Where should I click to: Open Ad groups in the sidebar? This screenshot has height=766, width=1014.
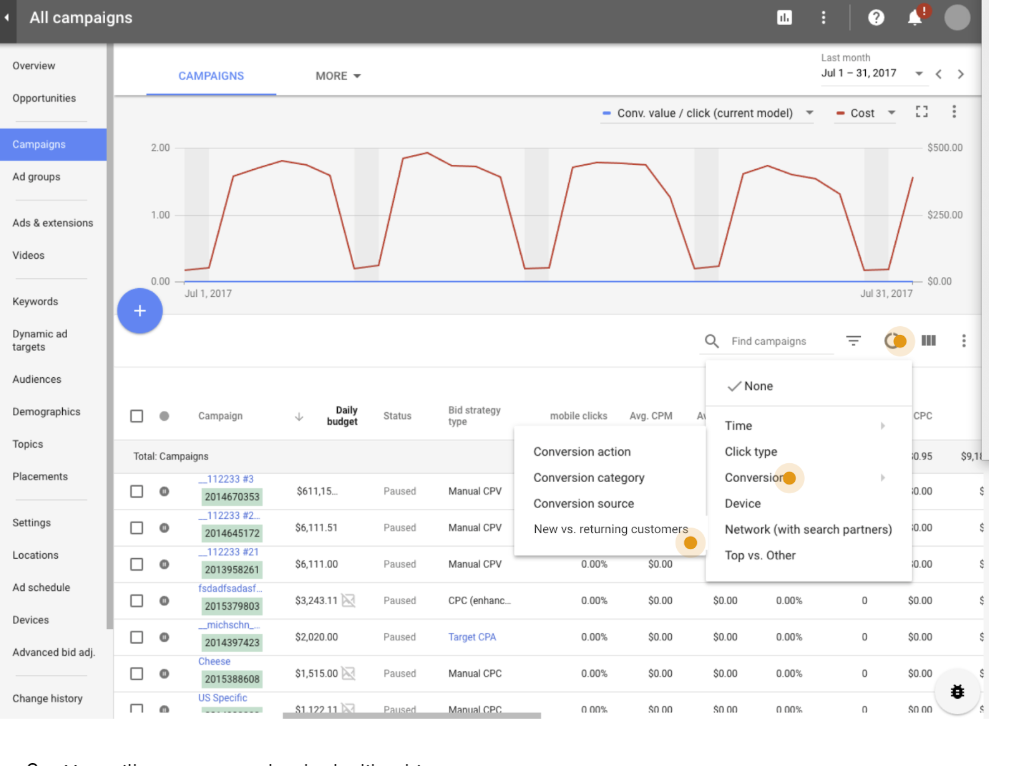(x=36, y=176)
